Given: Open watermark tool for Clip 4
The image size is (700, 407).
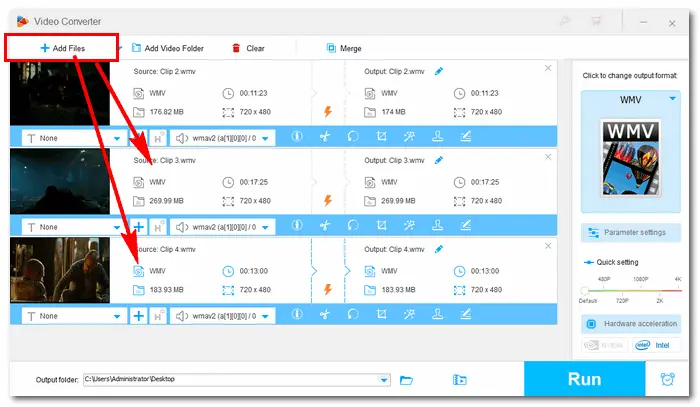Looking at the screenshot, I should coord(438,314).
